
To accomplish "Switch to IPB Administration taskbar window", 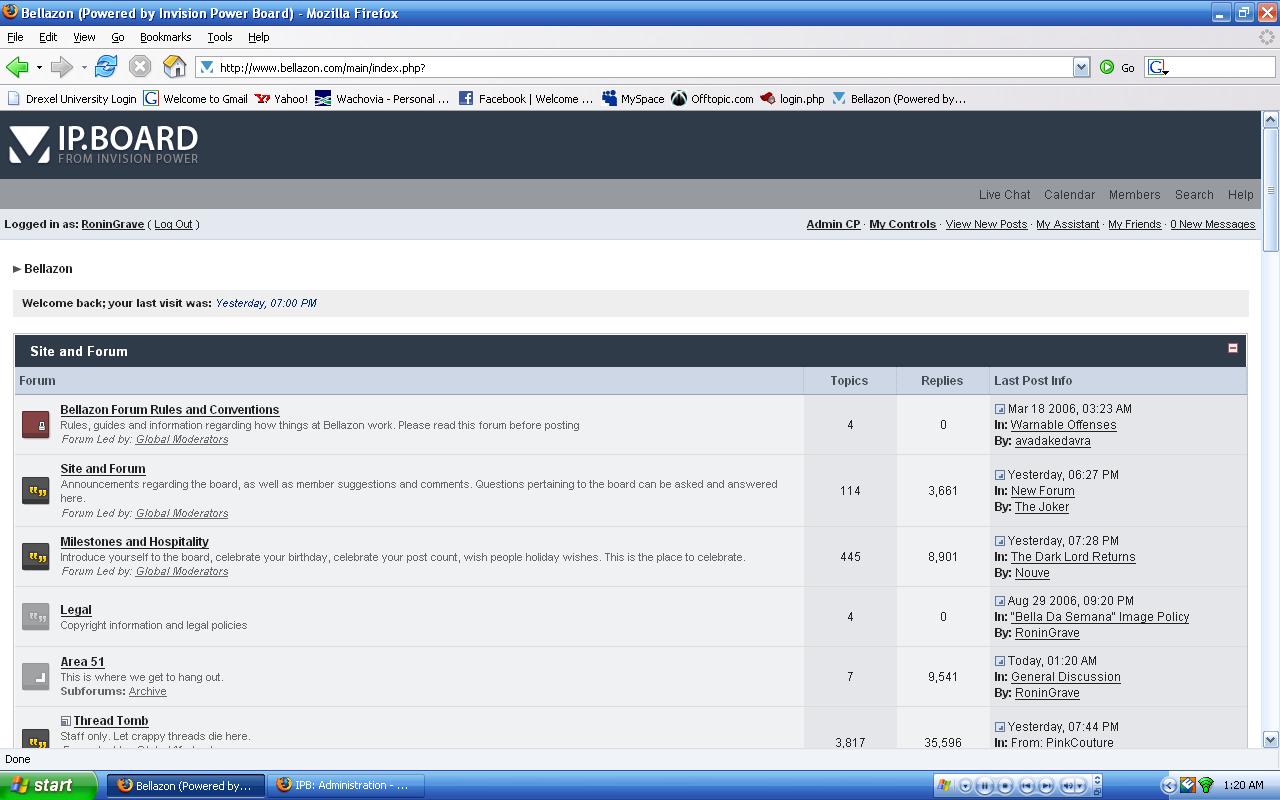I will [x=345, y=785].
